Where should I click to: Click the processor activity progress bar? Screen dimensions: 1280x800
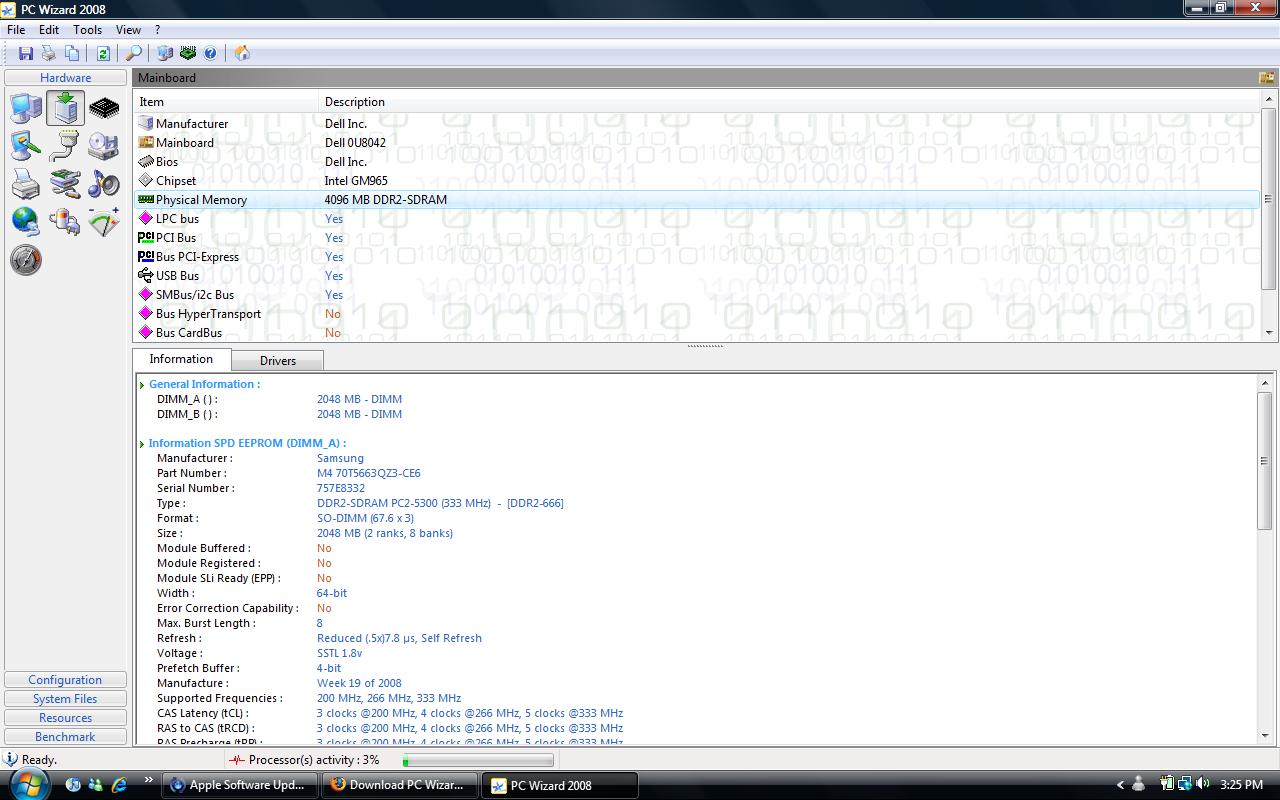click(477, 760)
